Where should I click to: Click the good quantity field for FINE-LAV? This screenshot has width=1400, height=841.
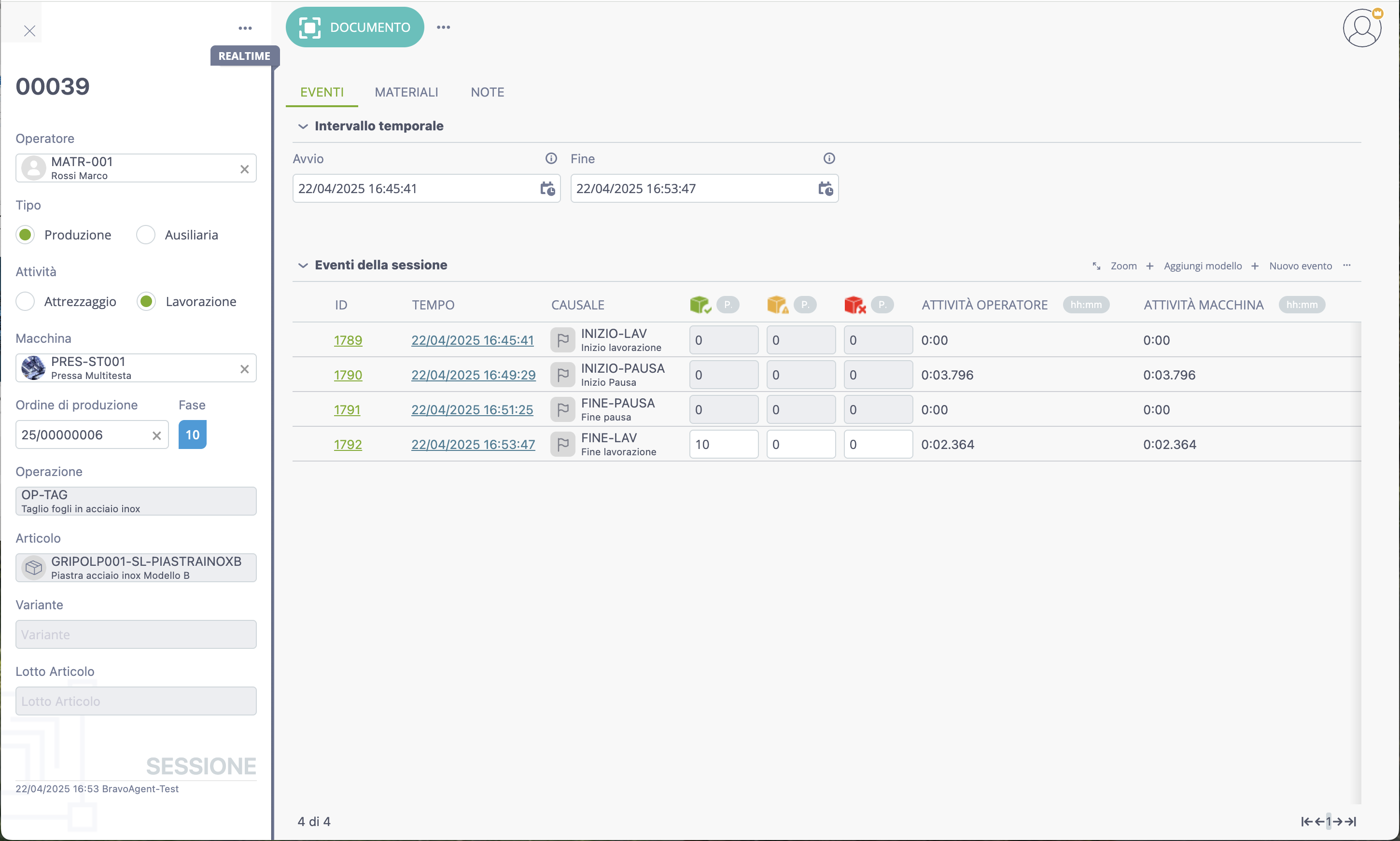723,444
